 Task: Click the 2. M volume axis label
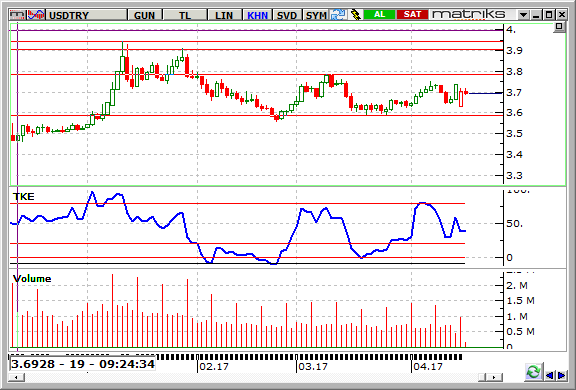coord(516,285)
